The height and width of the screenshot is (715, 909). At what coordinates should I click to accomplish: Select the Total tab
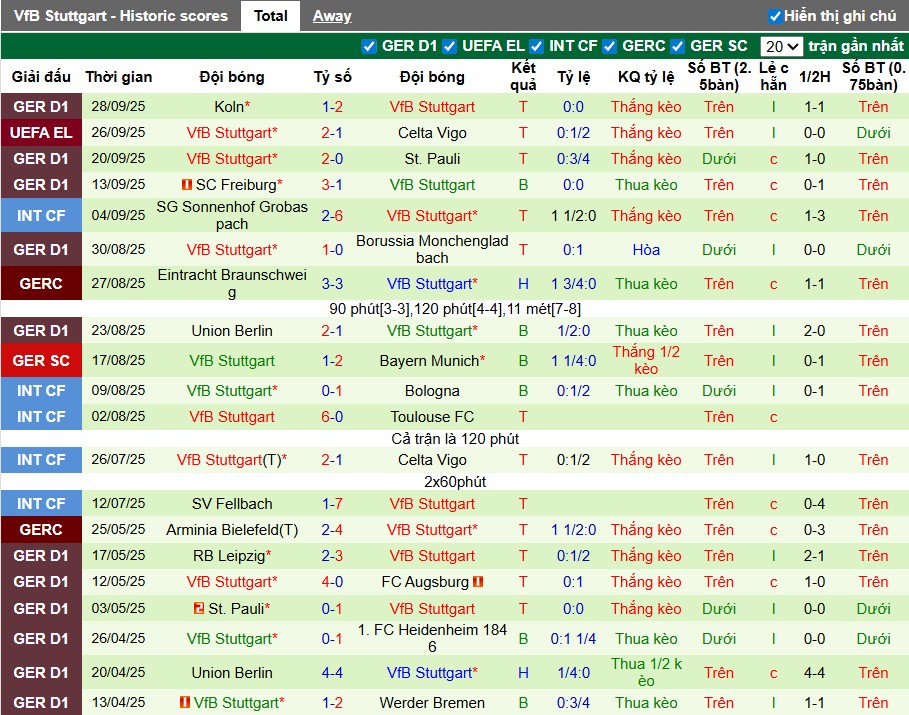(270, 15)
